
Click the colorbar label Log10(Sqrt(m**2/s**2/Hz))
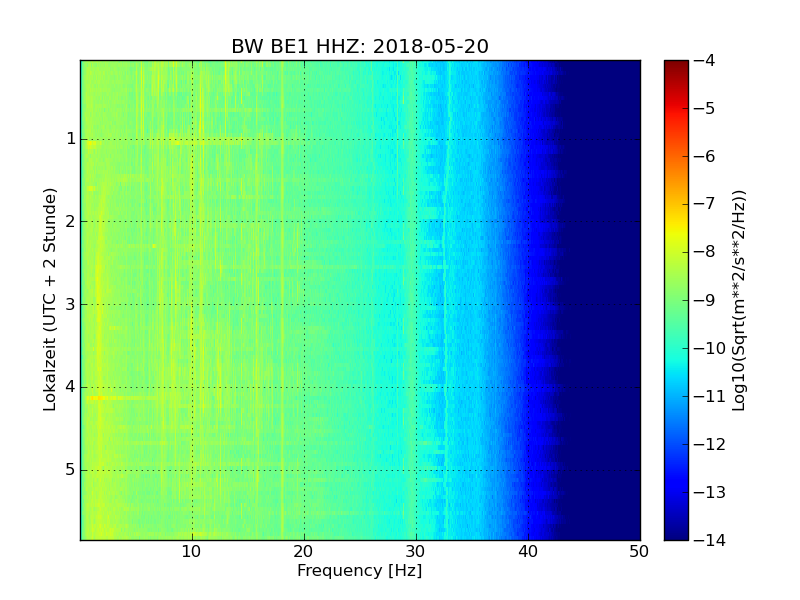point(738,301)
